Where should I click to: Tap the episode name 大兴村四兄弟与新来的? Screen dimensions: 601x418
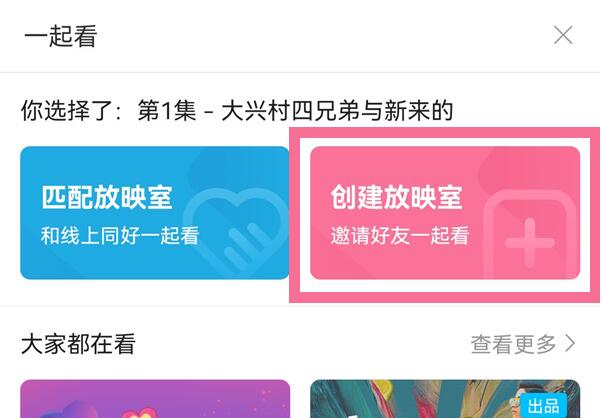337,111
